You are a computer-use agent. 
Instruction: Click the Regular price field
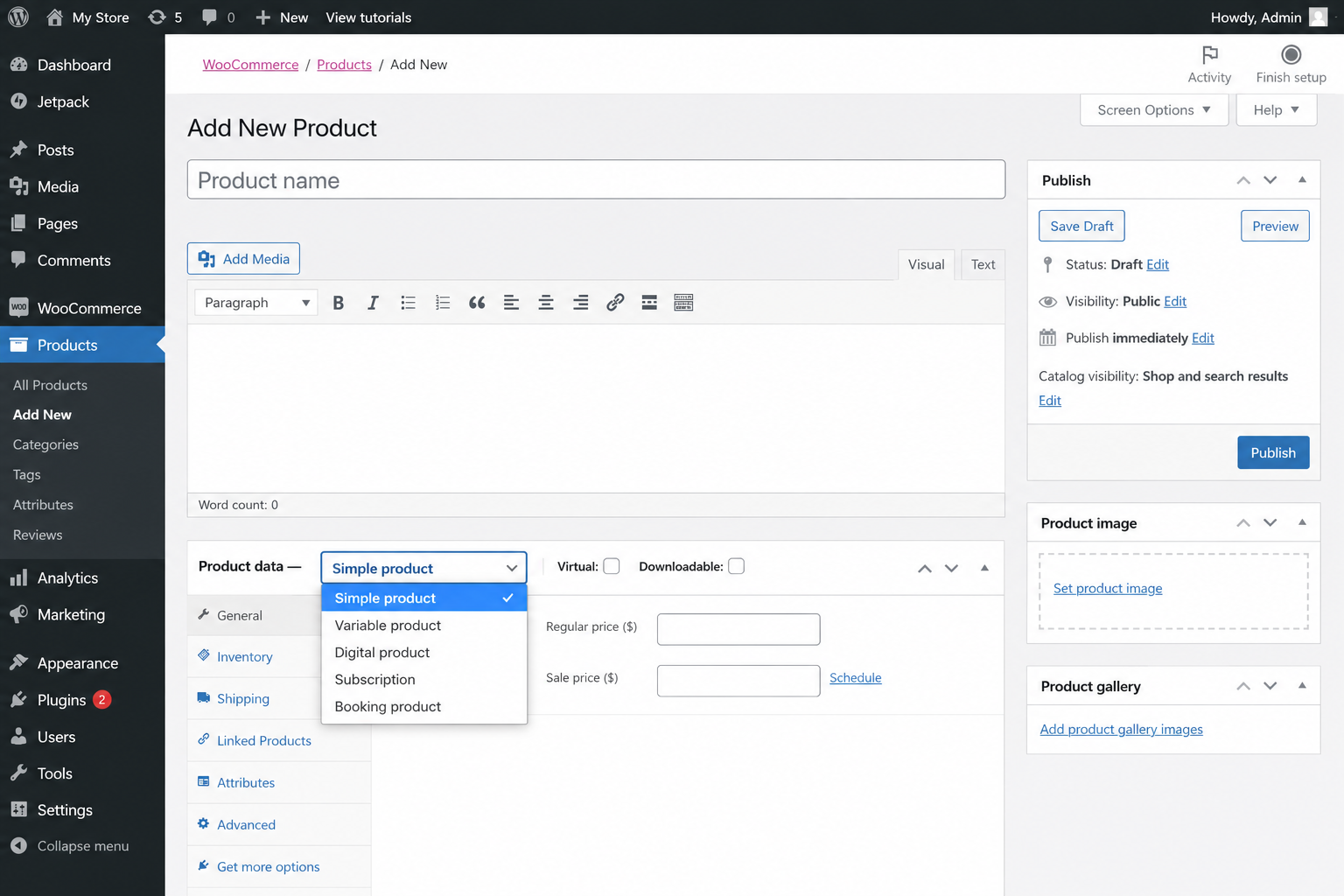coord(738,629)
